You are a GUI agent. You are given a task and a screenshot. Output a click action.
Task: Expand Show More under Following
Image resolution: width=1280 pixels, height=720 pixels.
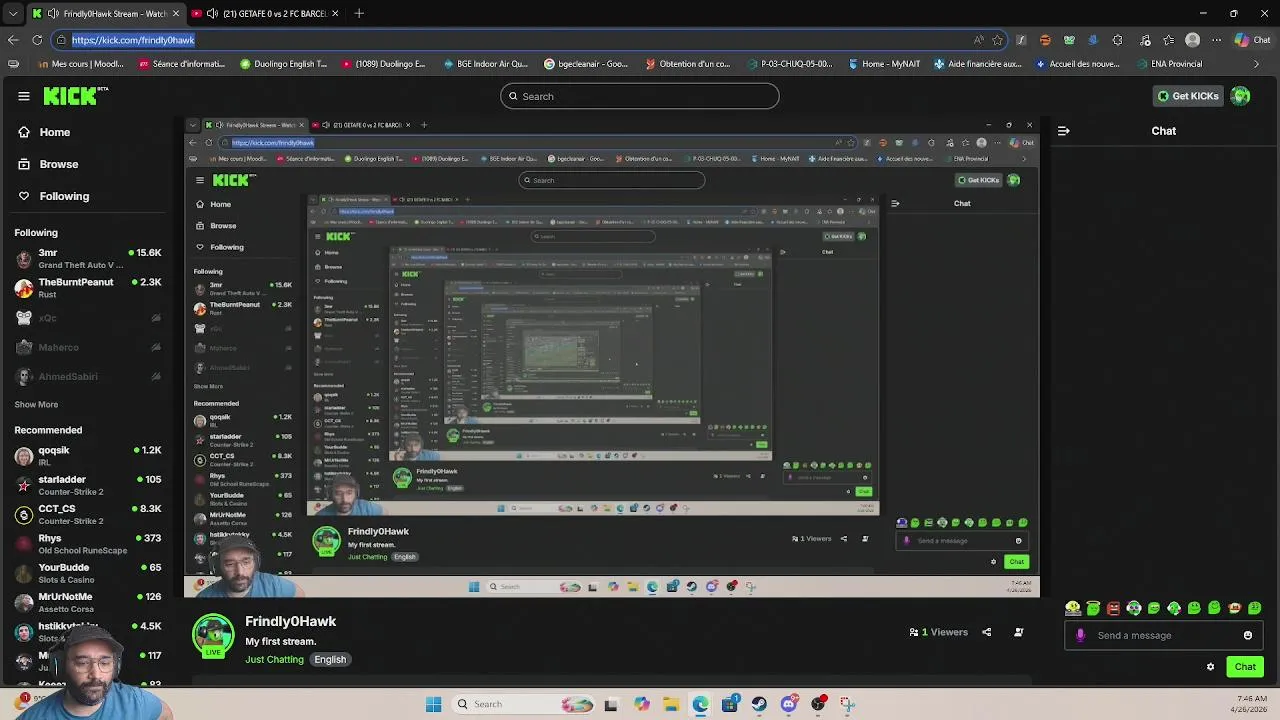[x=36, y=405]
